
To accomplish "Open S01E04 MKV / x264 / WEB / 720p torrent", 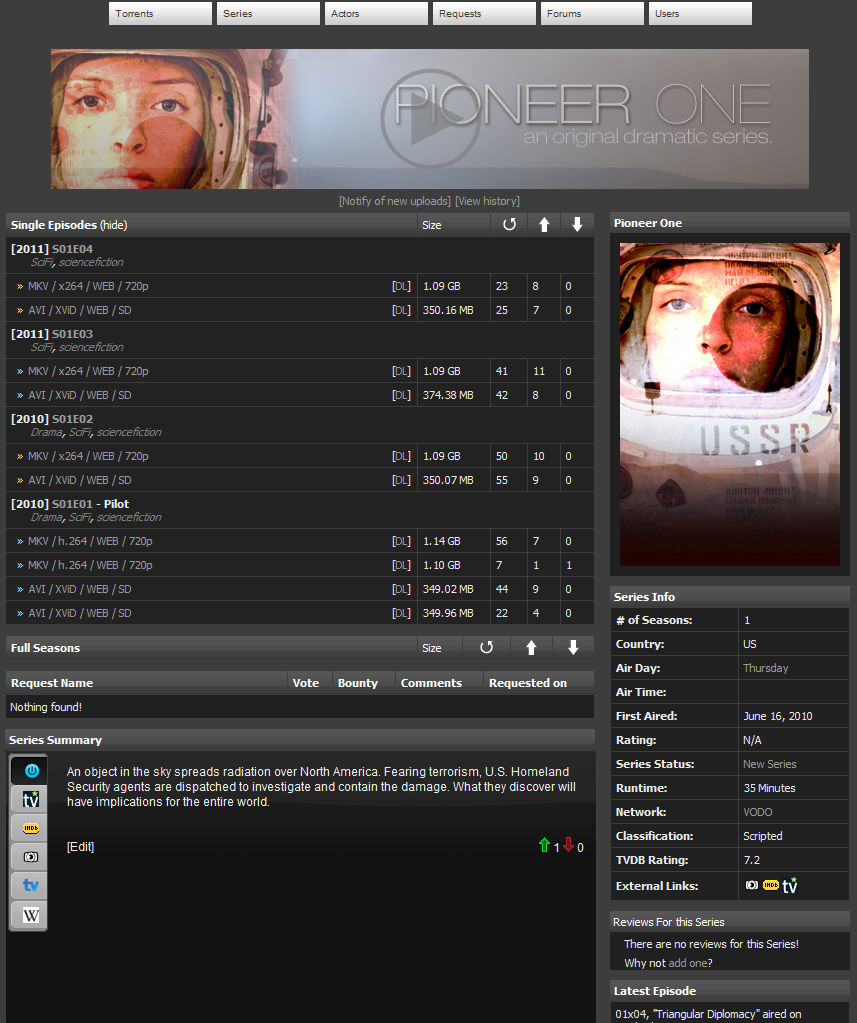I will click(x=88, y=286).
